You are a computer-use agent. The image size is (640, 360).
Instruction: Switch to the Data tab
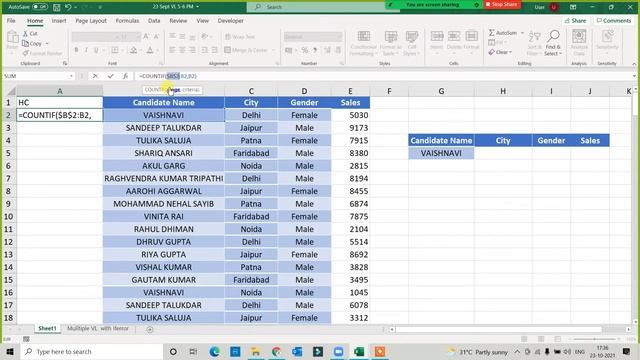coord(154,20)
